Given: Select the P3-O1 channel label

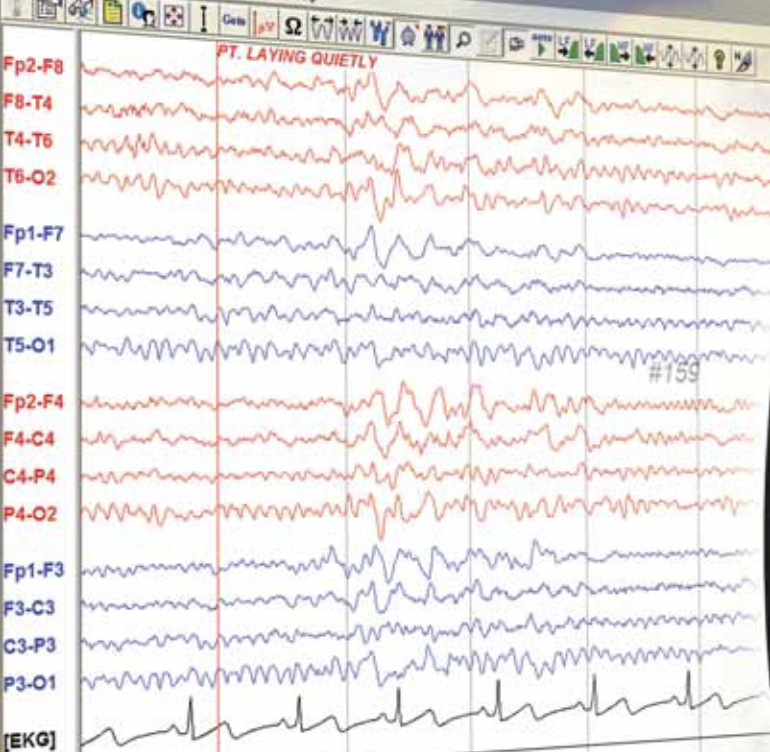Looking at the screenshot, I should coord(29,683).
